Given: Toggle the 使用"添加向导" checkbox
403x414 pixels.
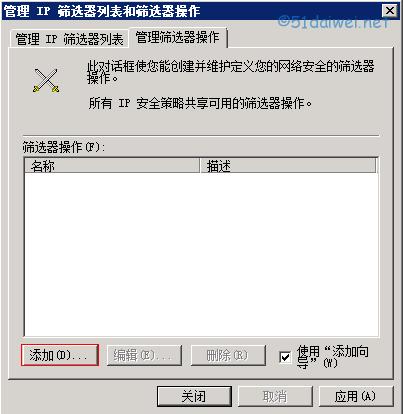Looking at the screenshot, I should tap(285, 357).
